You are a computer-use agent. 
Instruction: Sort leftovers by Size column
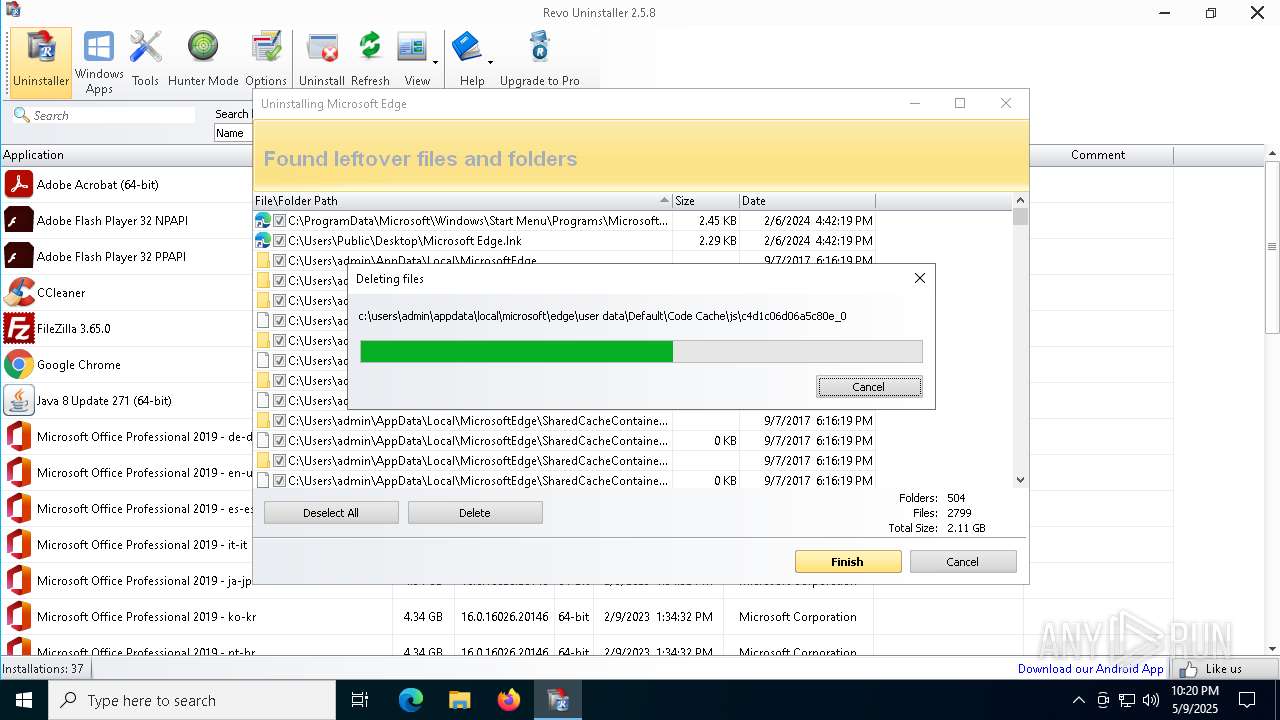(705, 201)
